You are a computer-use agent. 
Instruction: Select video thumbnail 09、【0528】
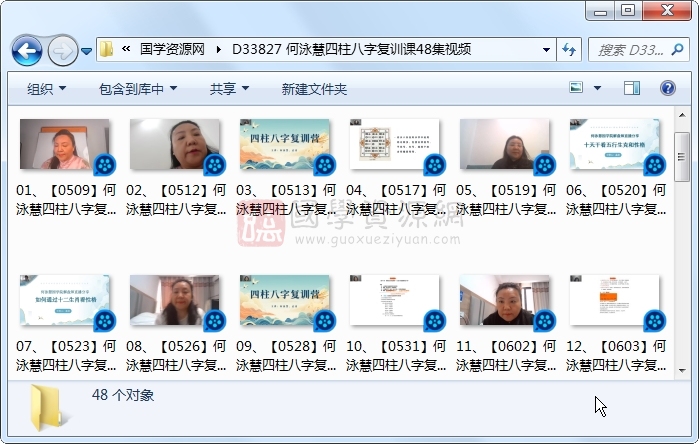[x=287, y=302]
